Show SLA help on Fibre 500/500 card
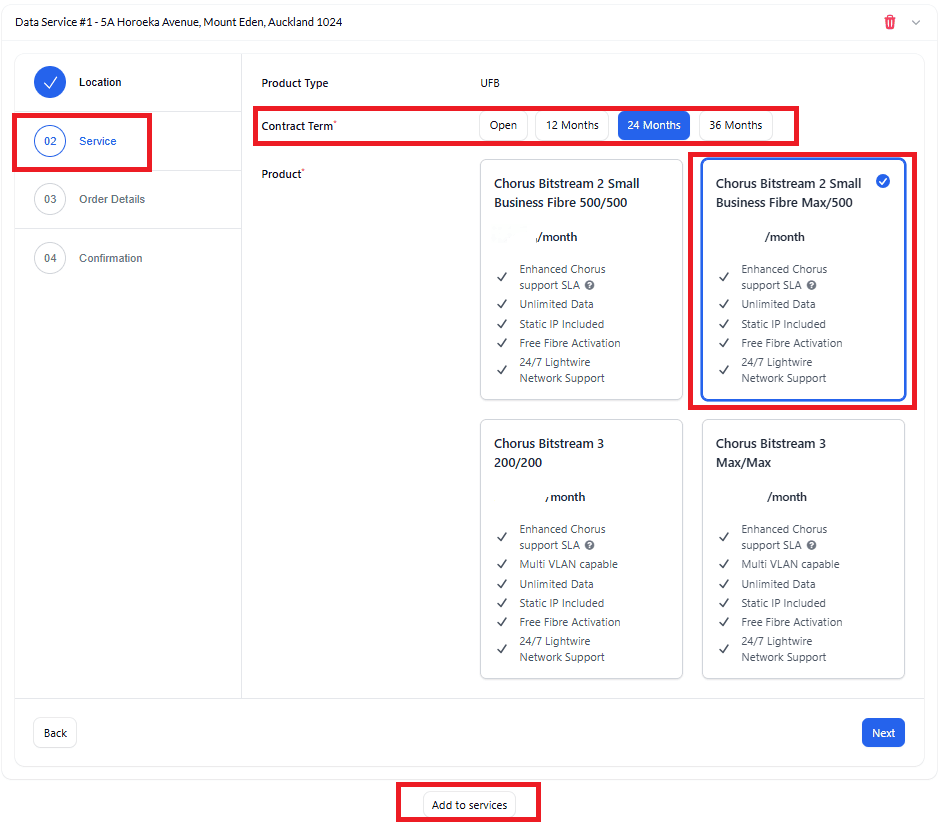943x825 pixels. click(x=589, y=286)
